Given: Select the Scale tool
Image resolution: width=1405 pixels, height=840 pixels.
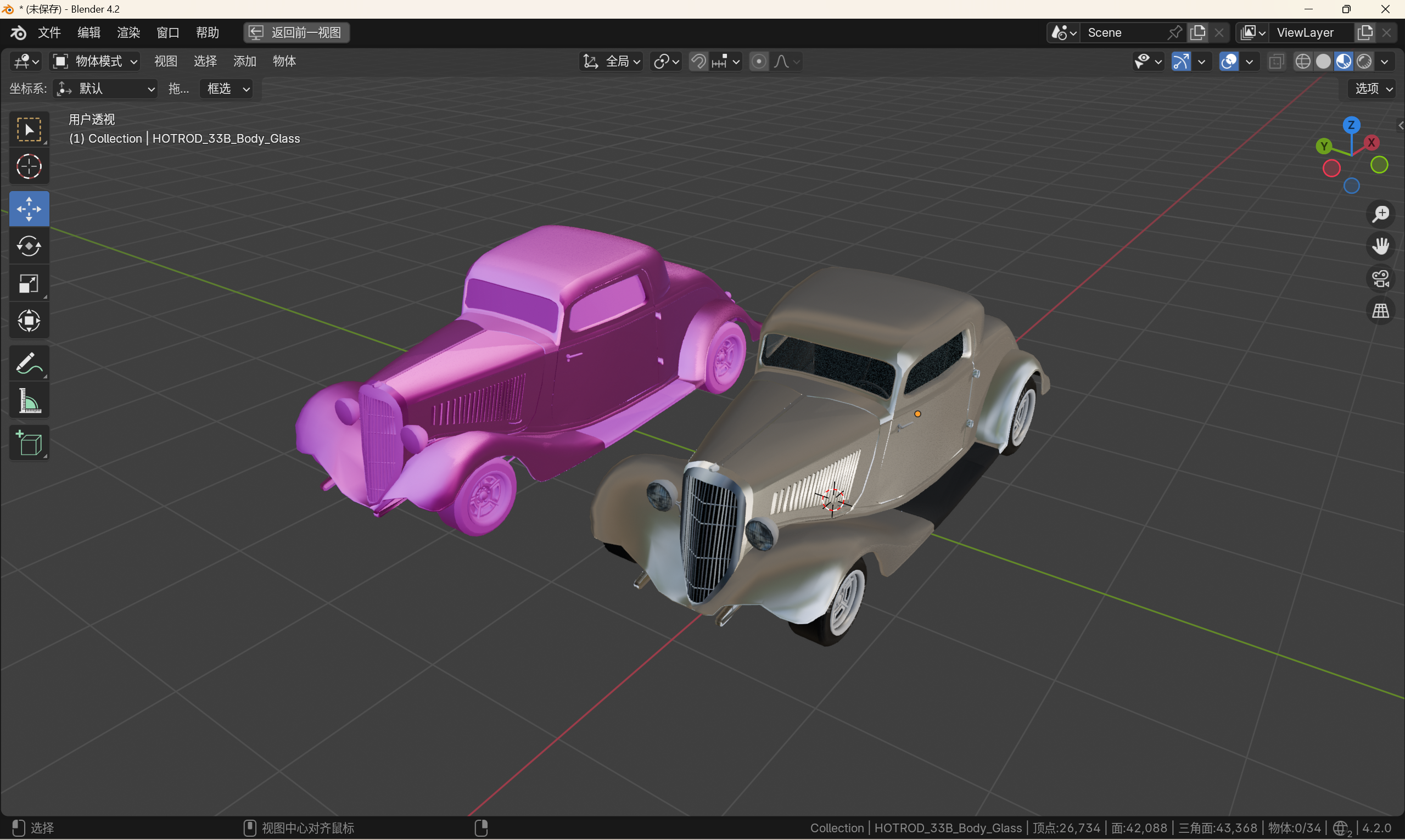Looking at the screenshot, I should tap(29, 284).
